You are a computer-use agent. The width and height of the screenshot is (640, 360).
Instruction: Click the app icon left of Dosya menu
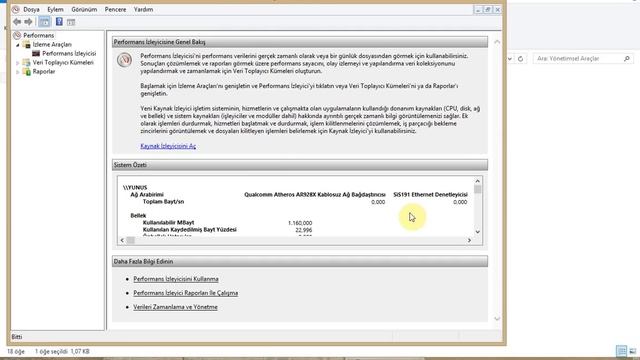16,9
